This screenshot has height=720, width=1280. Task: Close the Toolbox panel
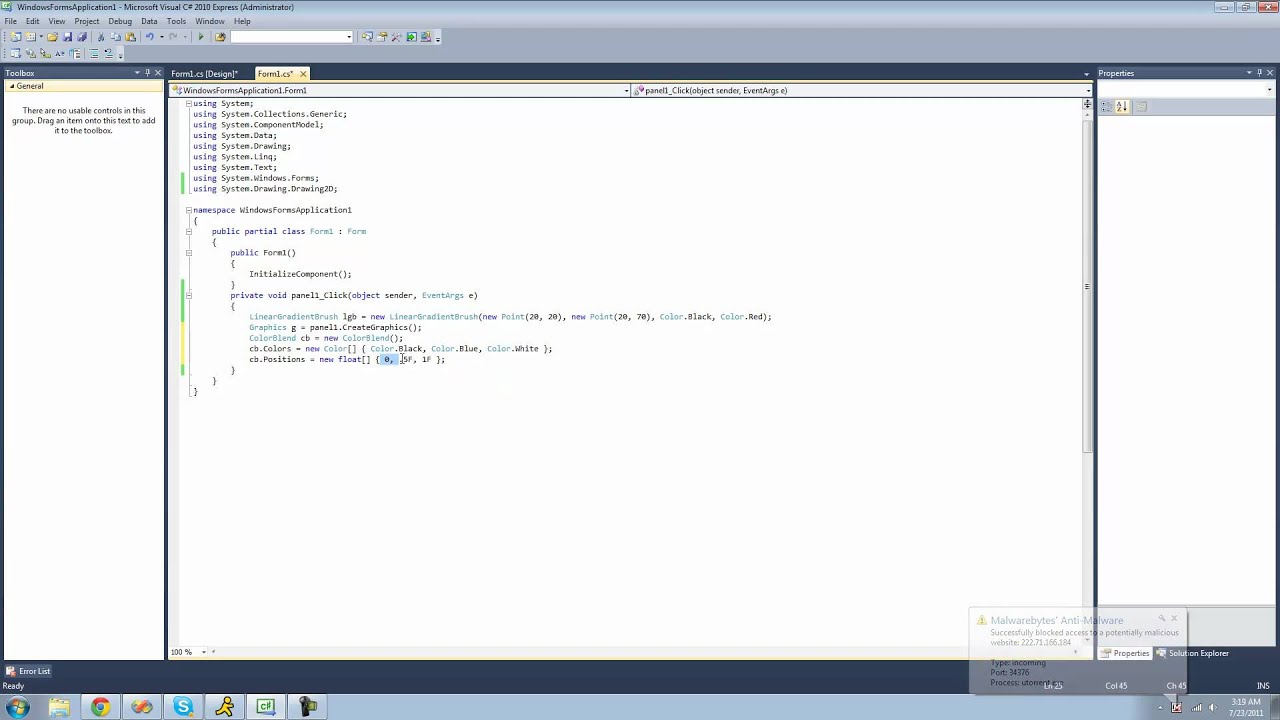(x=158, y=73)
